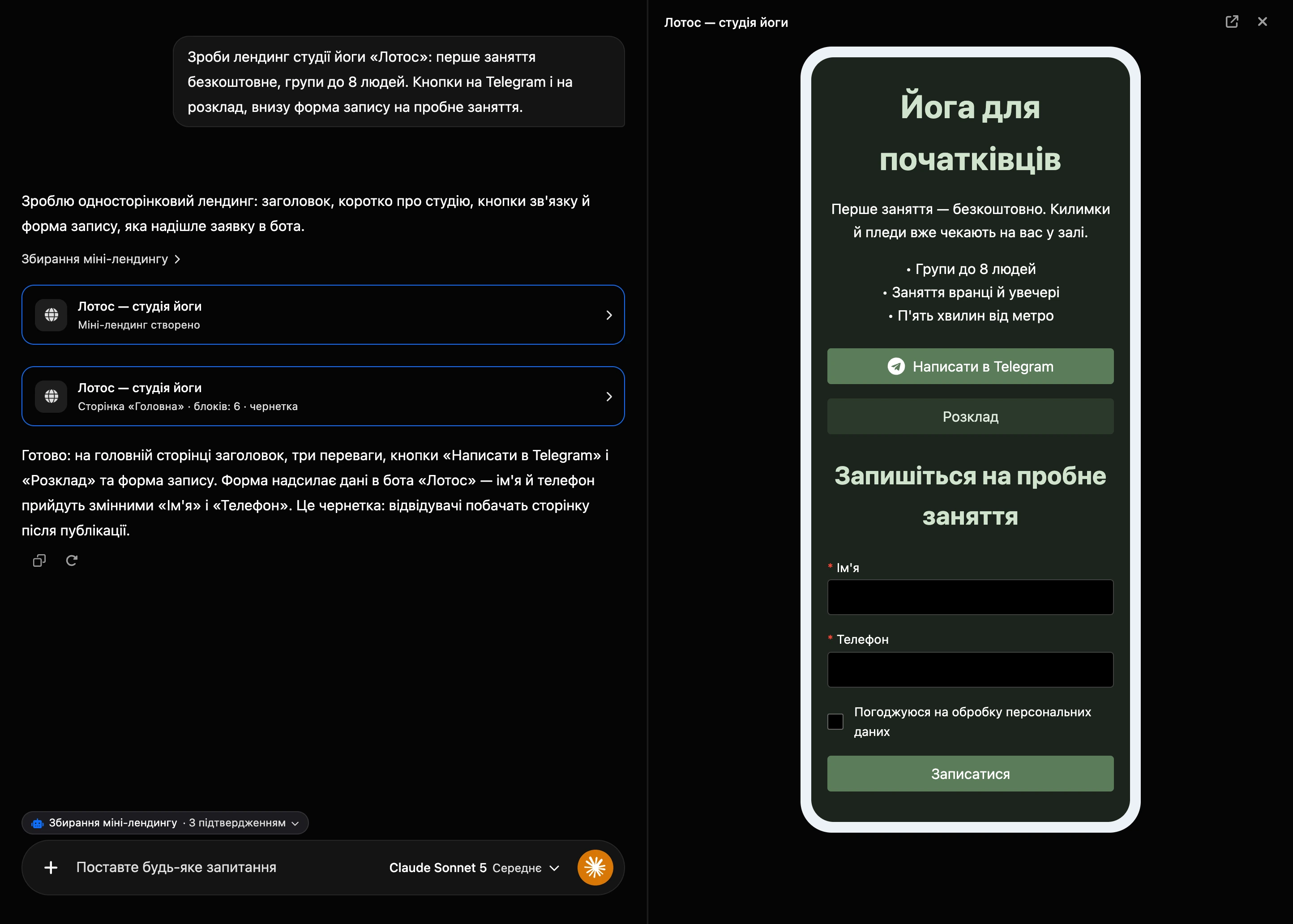The width and height of the screenshot is (1293, 924).
Task: Click «Йога для початківців» heading
Action: (x=970, y=133)
